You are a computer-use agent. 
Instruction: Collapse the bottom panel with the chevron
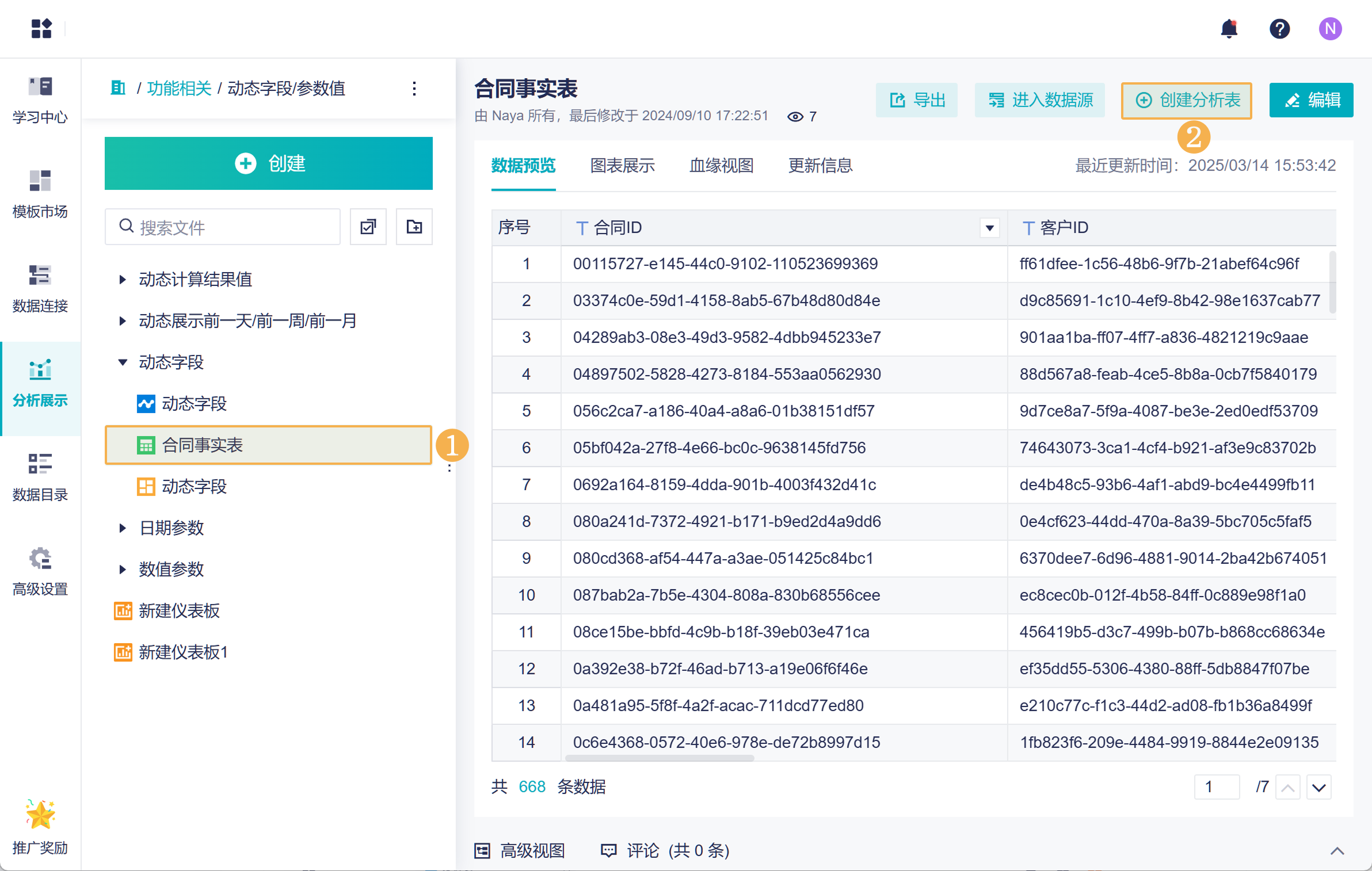1337,851
